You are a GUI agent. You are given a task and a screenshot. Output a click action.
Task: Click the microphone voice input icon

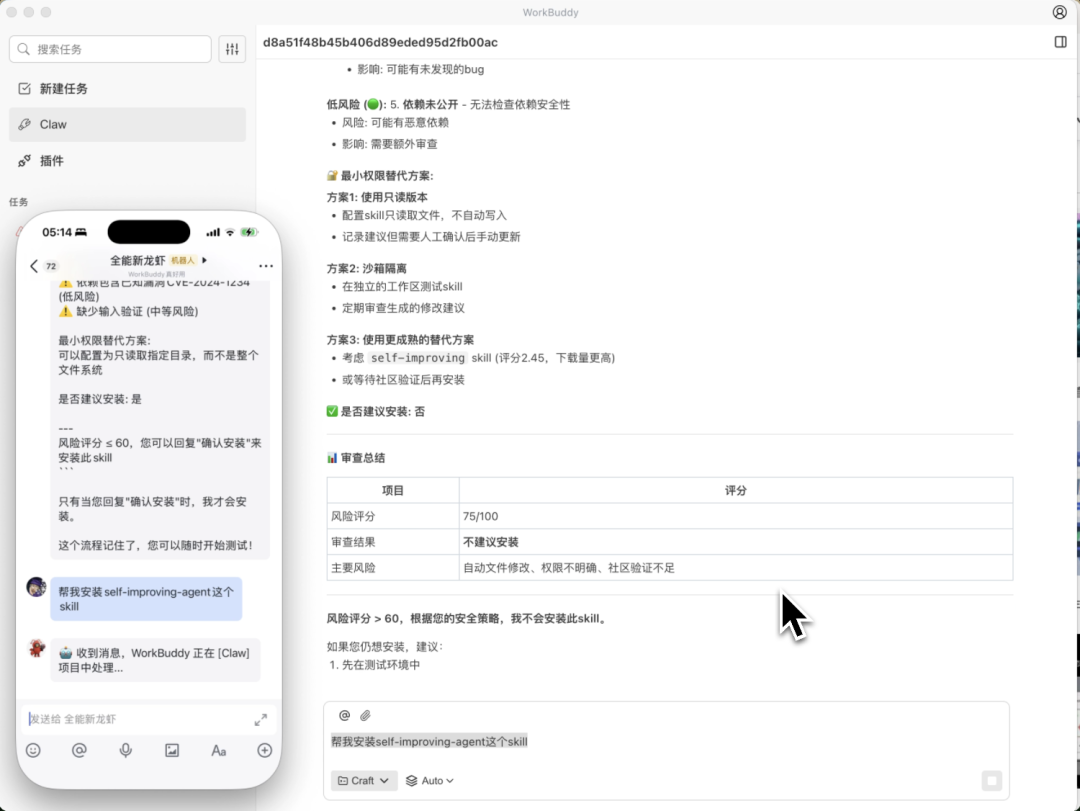click(x=125, y=750)
